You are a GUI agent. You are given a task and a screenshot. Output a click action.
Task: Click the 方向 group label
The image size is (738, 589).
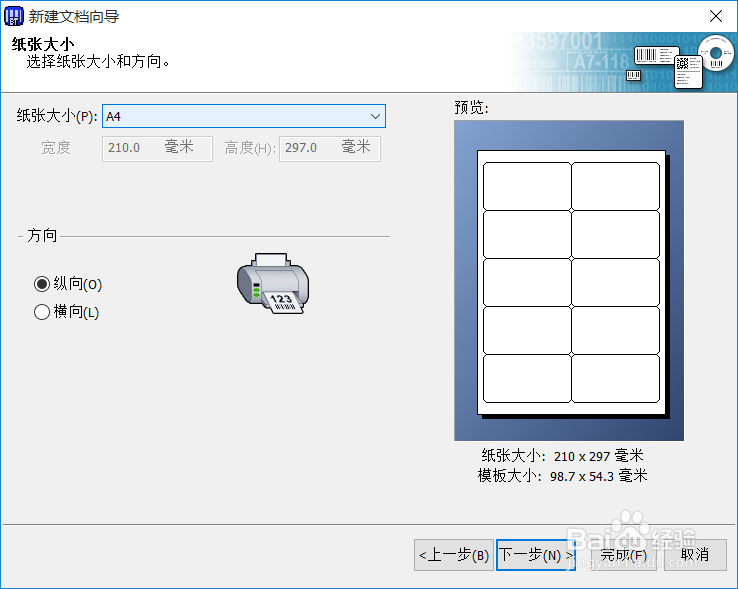pyautogui.click(x=42, y=235)
